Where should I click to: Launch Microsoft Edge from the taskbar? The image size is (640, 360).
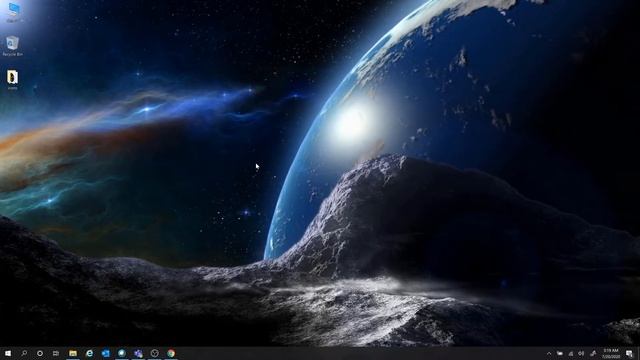(x=89, y=353)
